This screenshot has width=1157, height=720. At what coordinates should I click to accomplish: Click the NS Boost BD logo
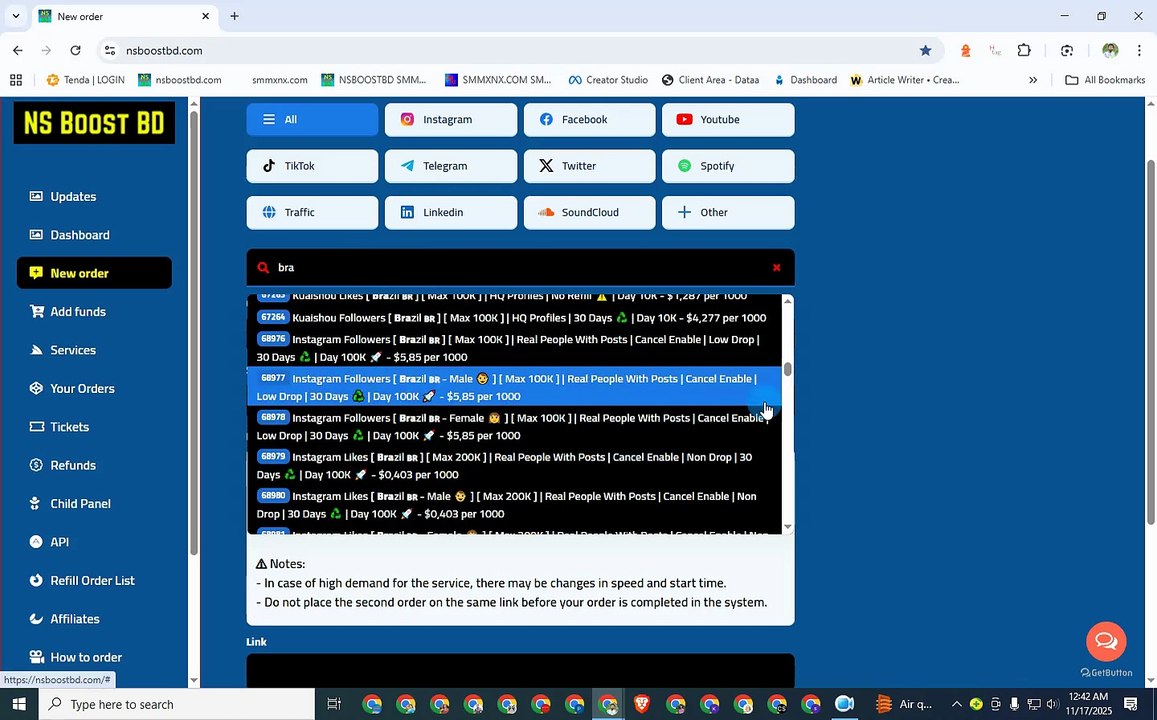point(94,122)
